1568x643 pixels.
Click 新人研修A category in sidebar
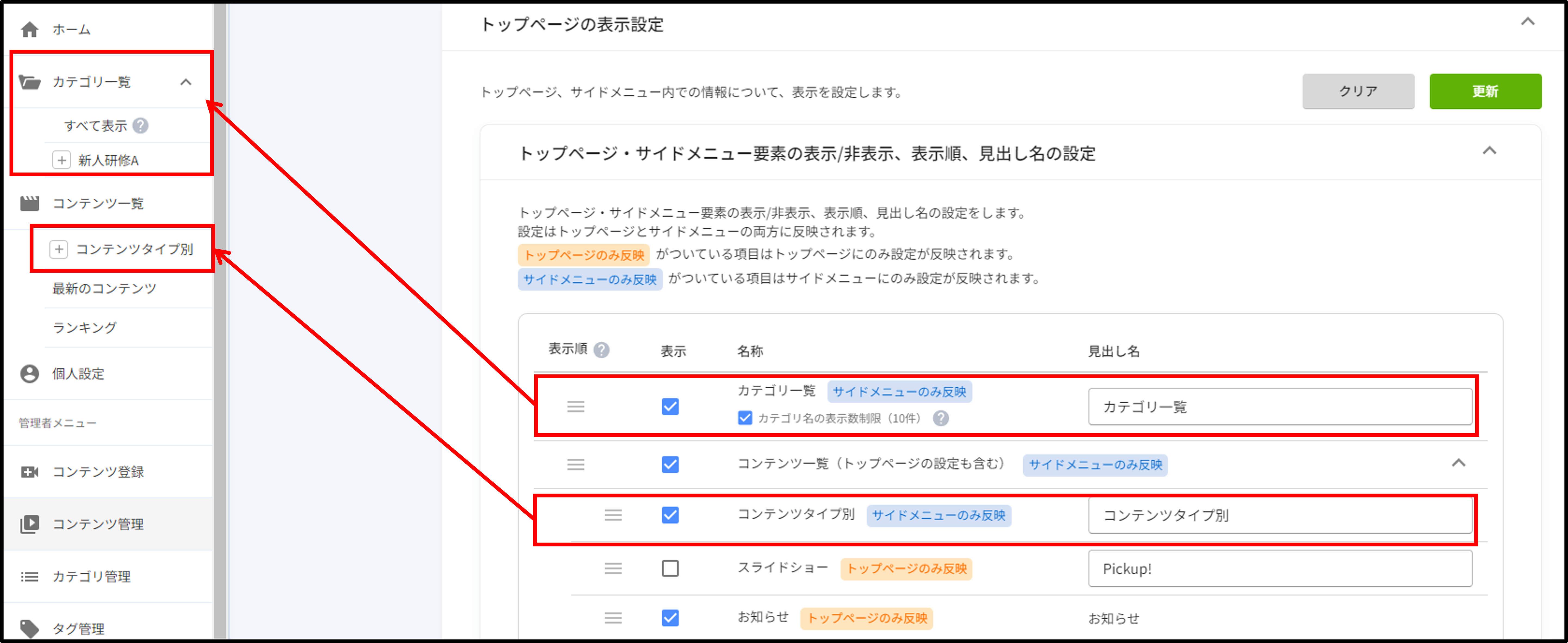(x=108, y=160)
